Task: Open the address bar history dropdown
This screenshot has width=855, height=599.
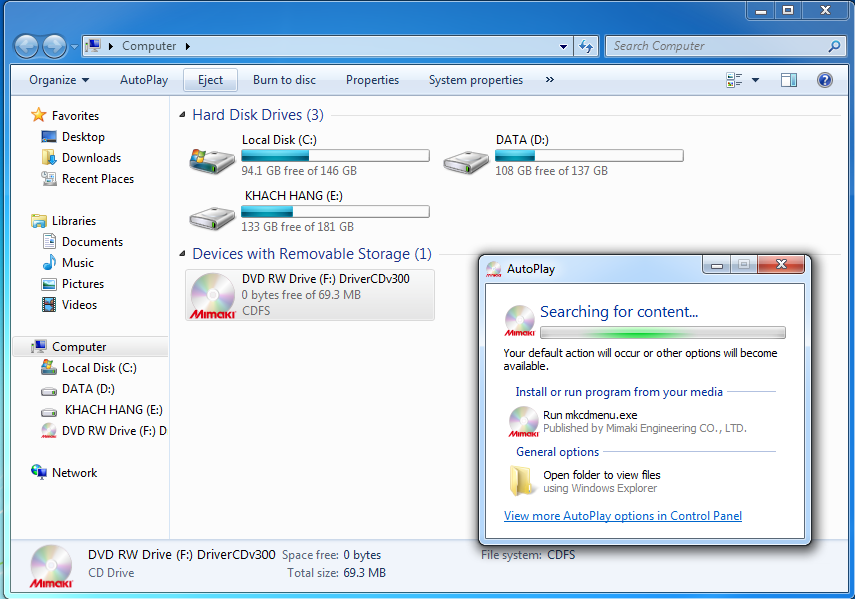Action: tap(565, 46)
